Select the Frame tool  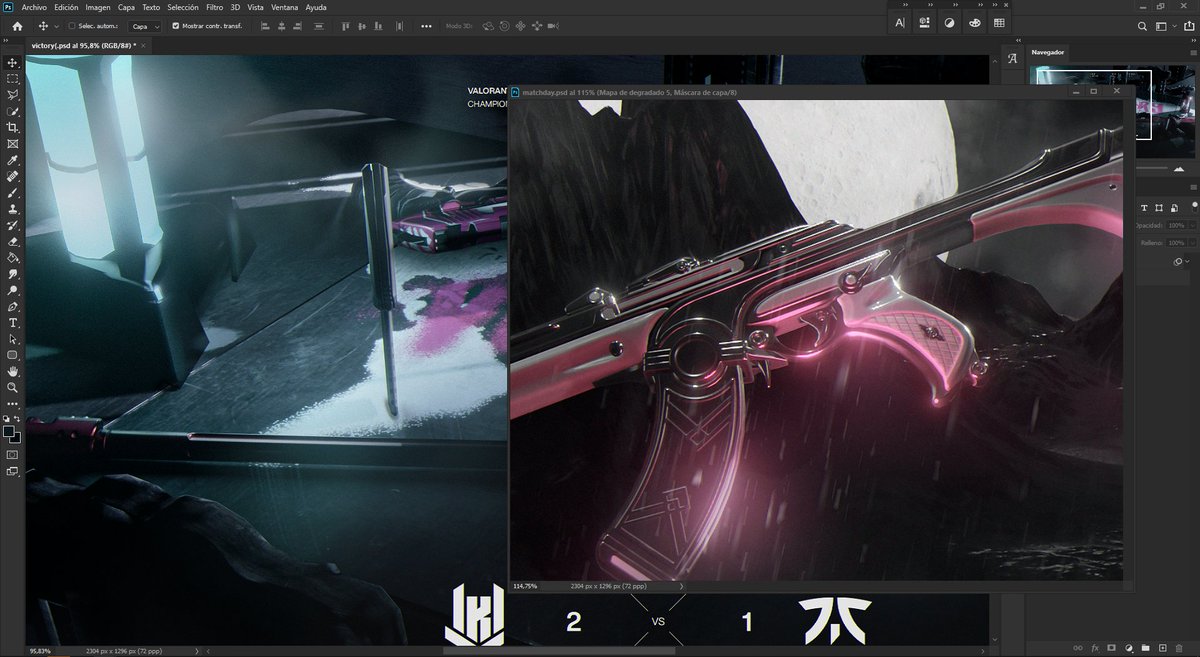[x=13, y=144]
